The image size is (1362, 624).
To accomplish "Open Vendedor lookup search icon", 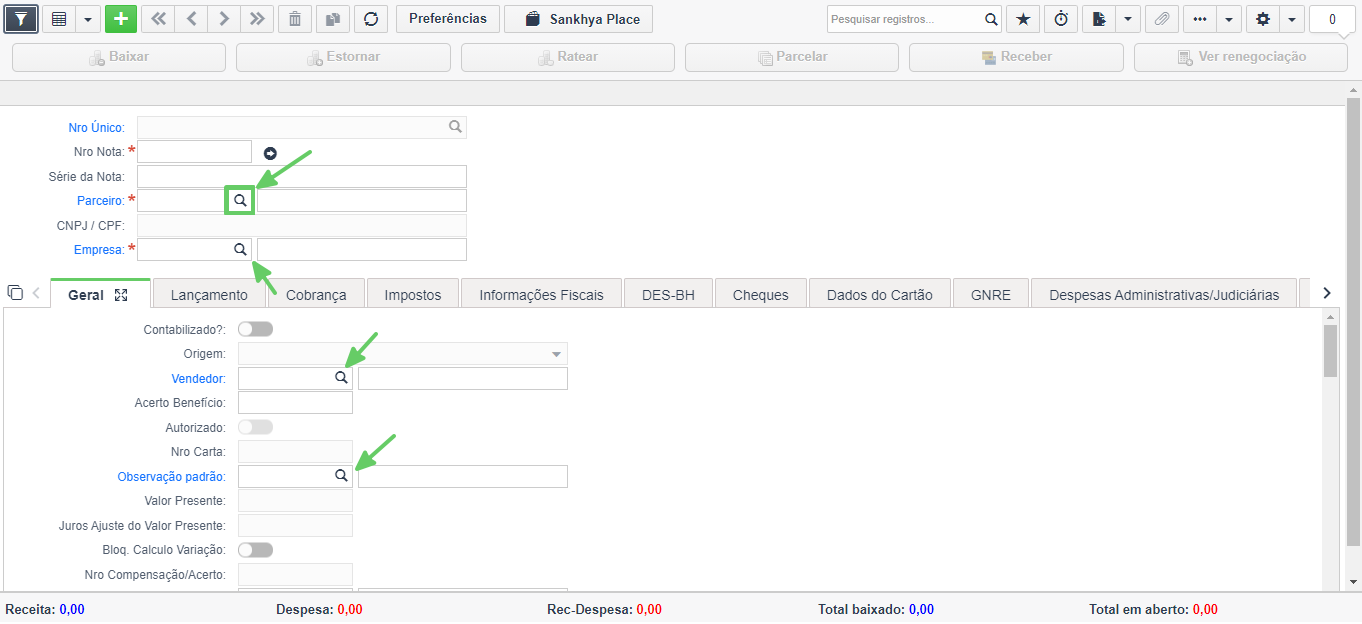I will point(341,378).
